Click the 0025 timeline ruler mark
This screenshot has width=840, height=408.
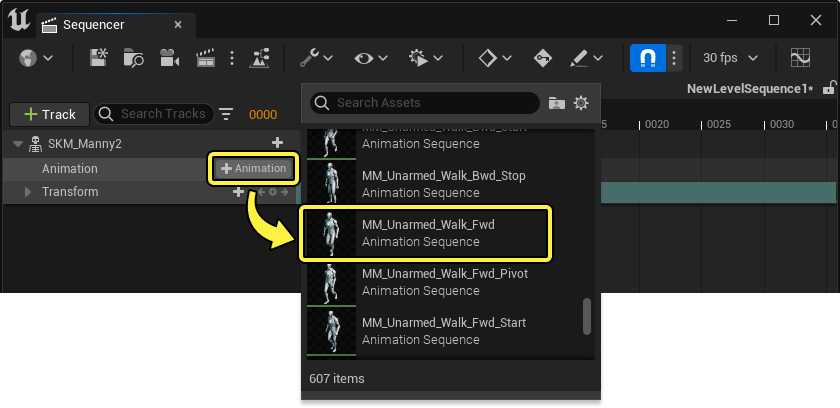(718, 125)
